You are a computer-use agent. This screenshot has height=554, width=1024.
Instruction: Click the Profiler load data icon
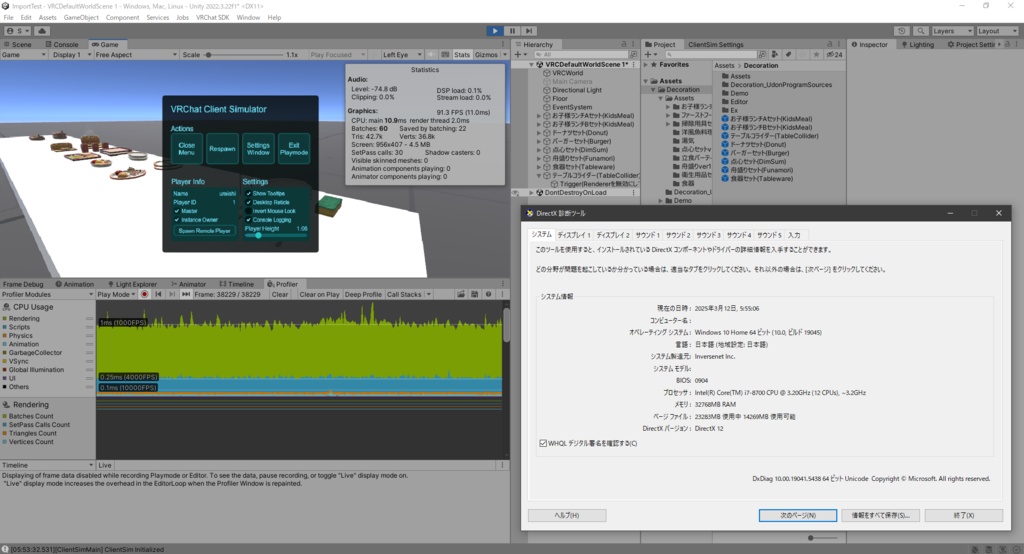tap(461, 295)
